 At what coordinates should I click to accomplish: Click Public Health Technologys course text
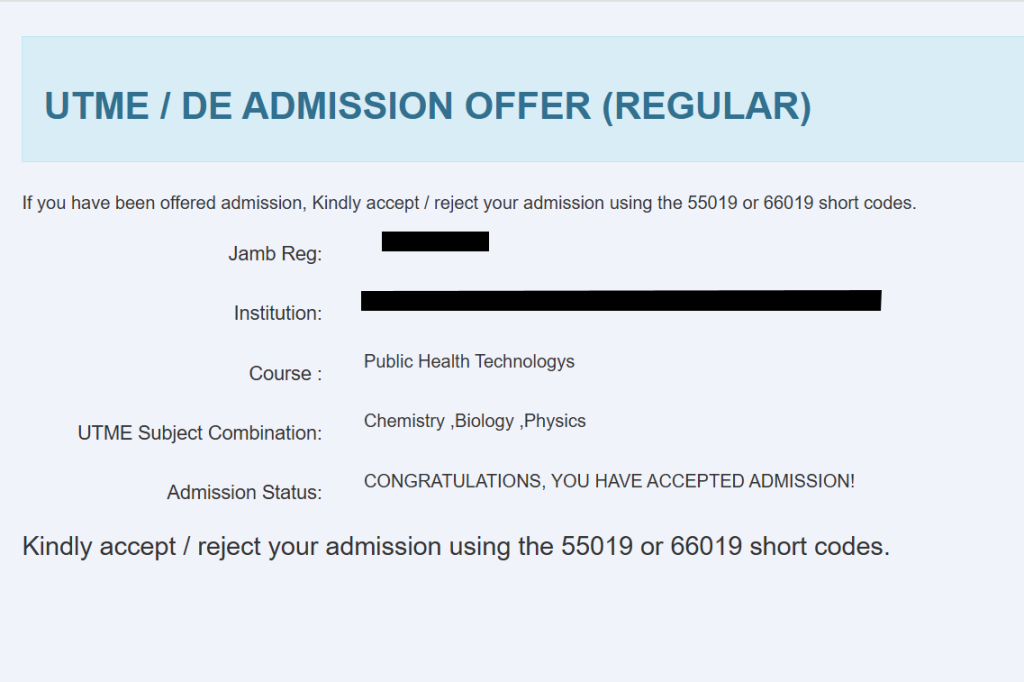coord(469,362)
